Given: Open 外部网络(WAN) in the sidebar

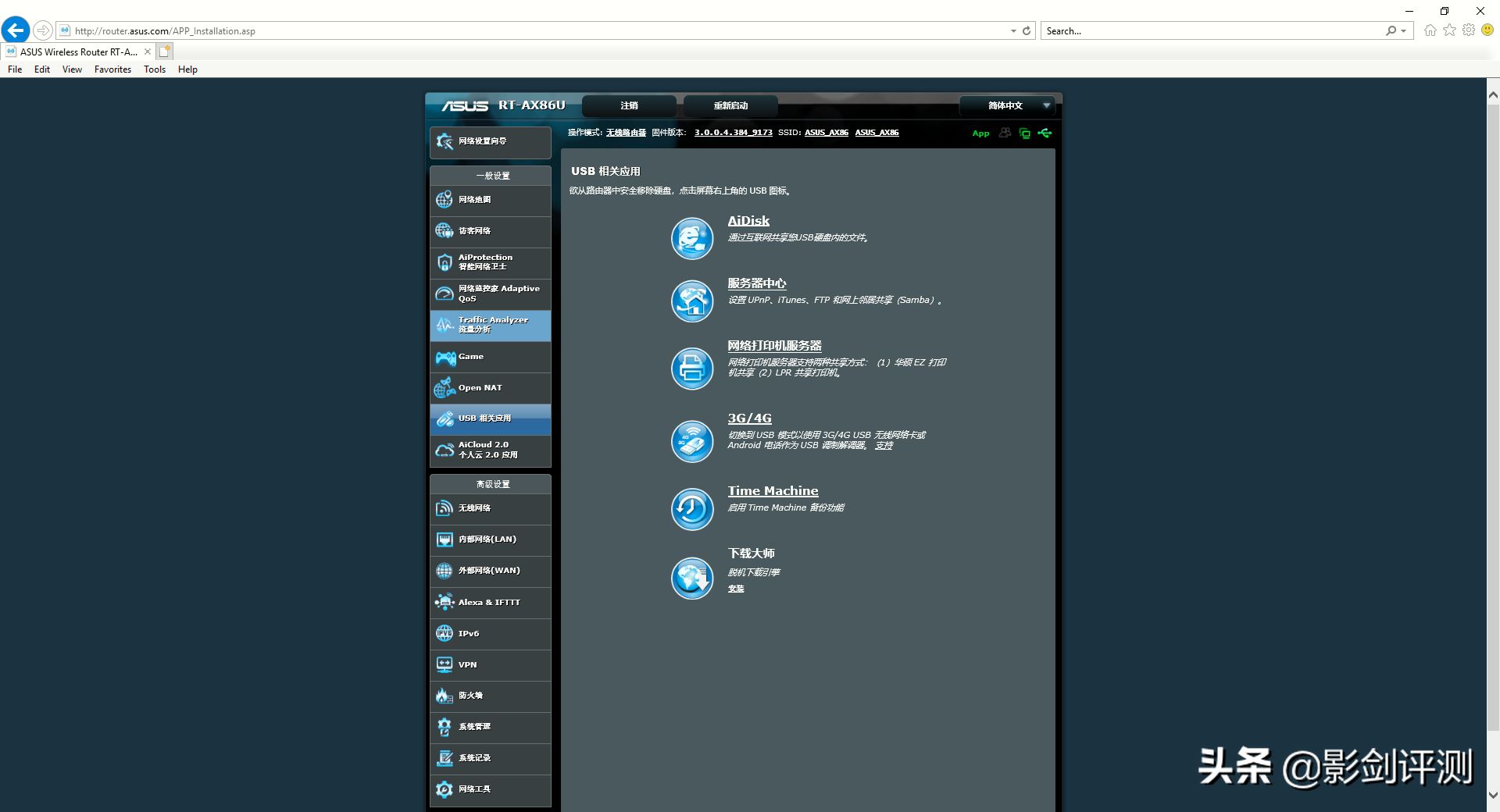Looking at the screenshot, I should pos(491,571).
